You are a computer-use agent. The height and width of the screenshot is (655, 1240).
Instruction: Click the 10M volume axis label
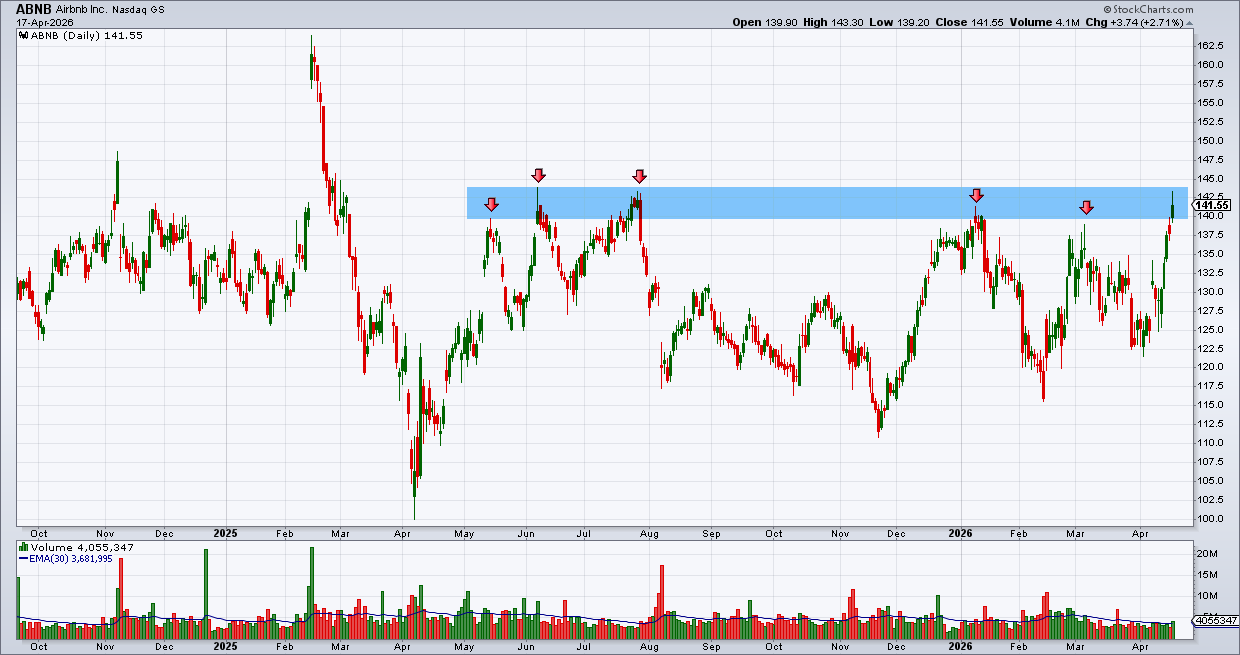tap(1207, 596)
